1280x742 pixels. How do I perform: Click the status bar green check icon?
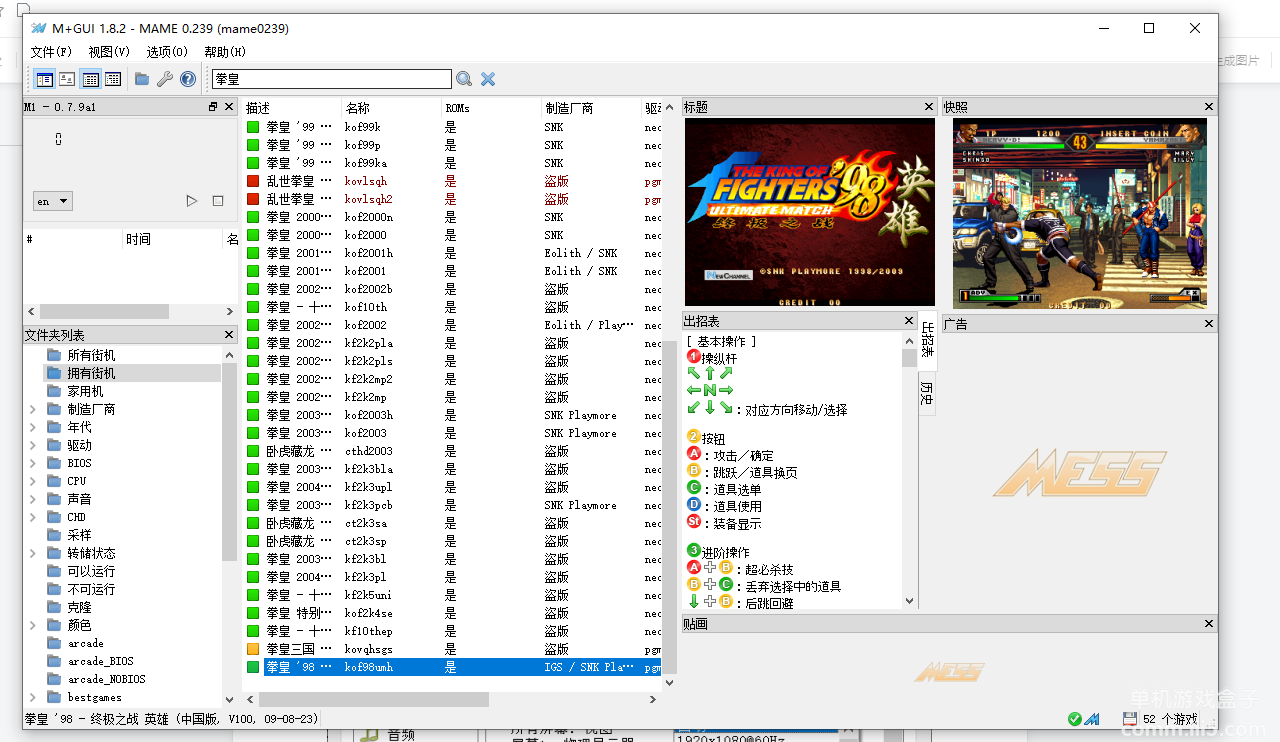[1075, 719]
